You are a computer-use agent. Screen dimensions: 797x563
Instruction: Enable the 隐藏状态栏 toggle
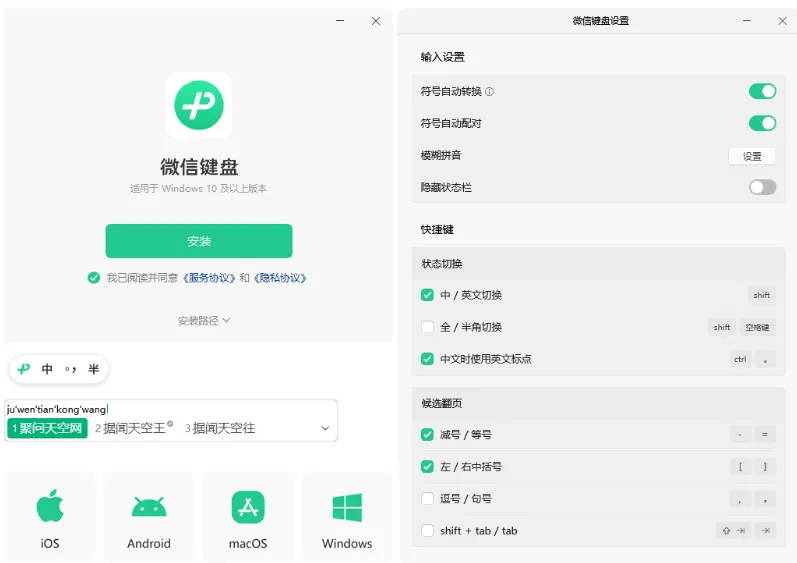pos(762,187)
